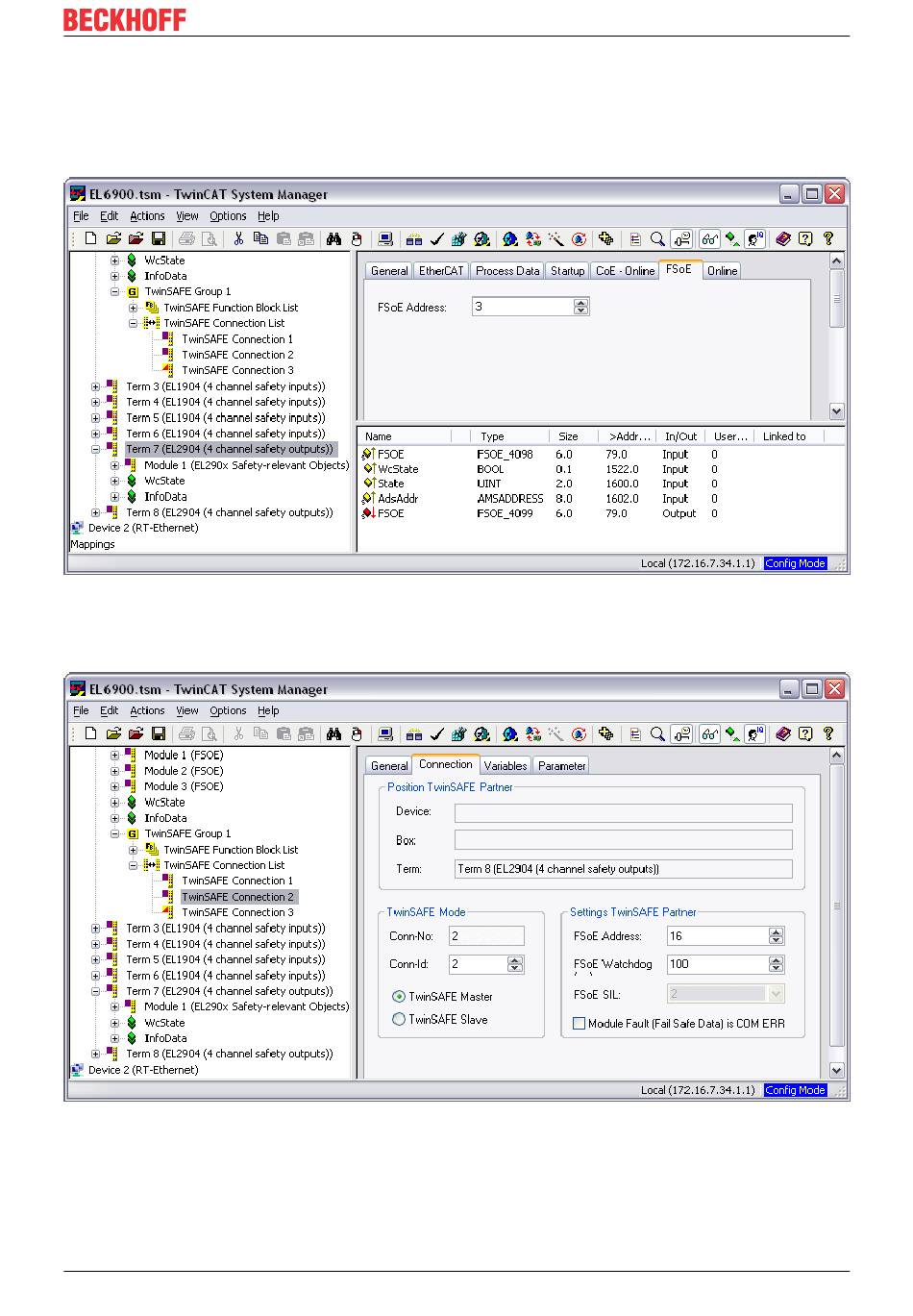Collapse TwinSAFE Connection List in lower window
The width and height of the screenshot is (913, 1316).
133,865
